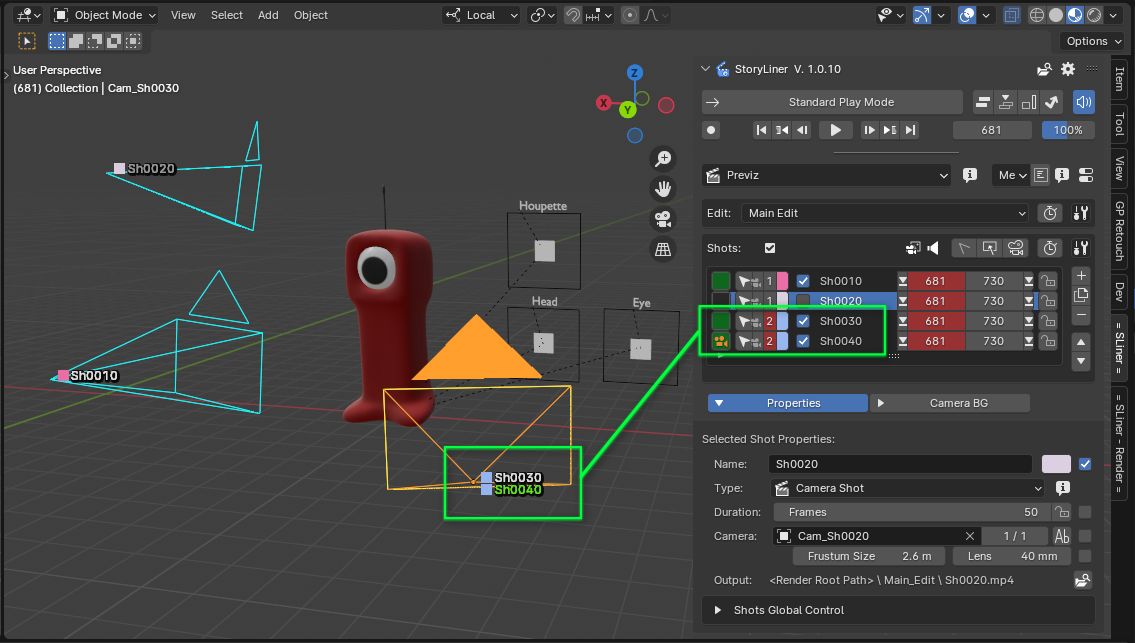Click the selected shot color swatch

point(1056,464)
